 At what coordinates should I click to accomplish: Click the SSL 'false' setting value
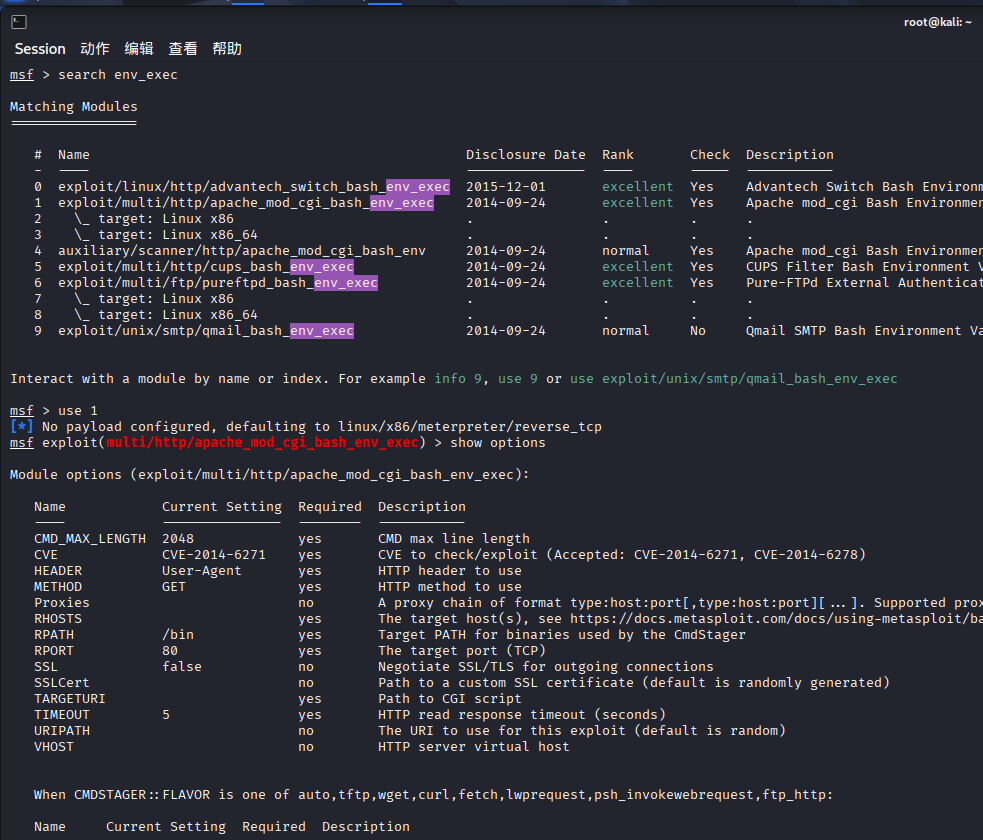(182, 666)
